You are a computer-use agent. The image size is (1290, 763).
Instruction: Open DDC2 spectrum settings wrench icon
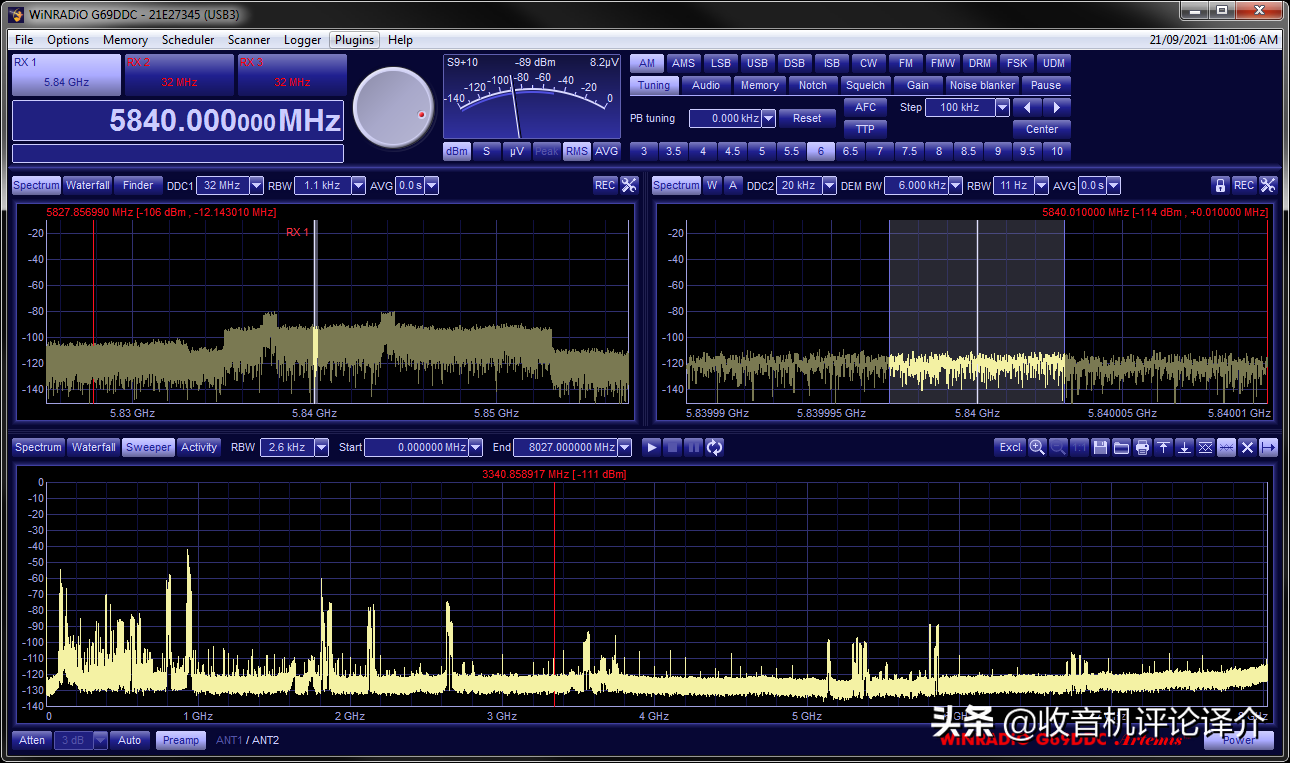tap(1268, 185)
